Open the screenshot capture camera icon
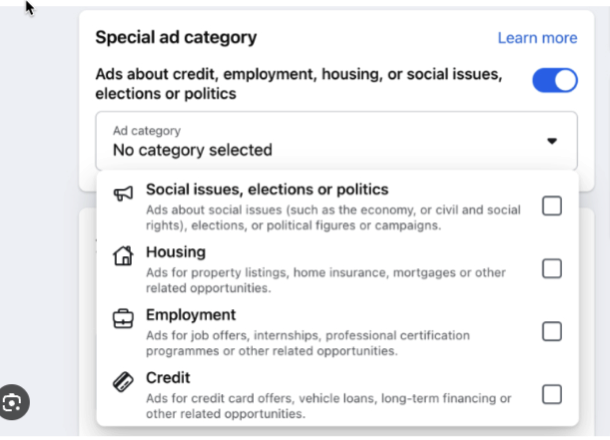 [13, 402]
